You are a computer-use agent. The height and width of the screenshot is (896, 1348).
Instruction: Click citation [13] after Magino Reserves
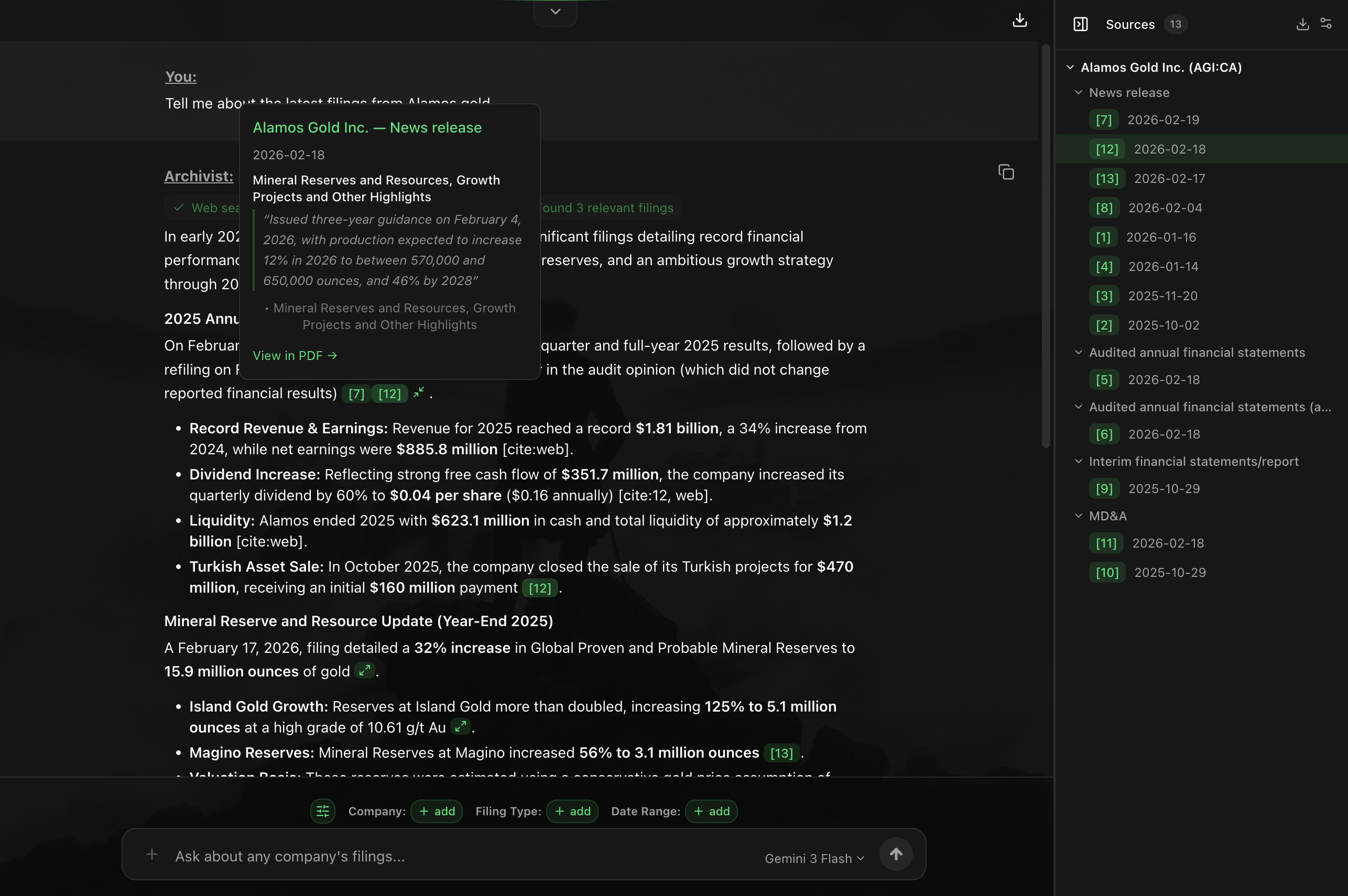pos(781,753)
